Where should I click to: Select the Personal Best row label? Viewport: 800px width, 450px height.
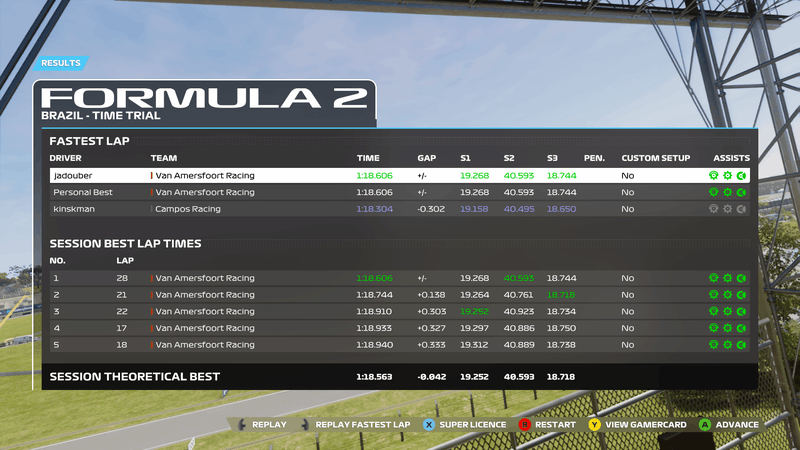click(x=83, y=192)
